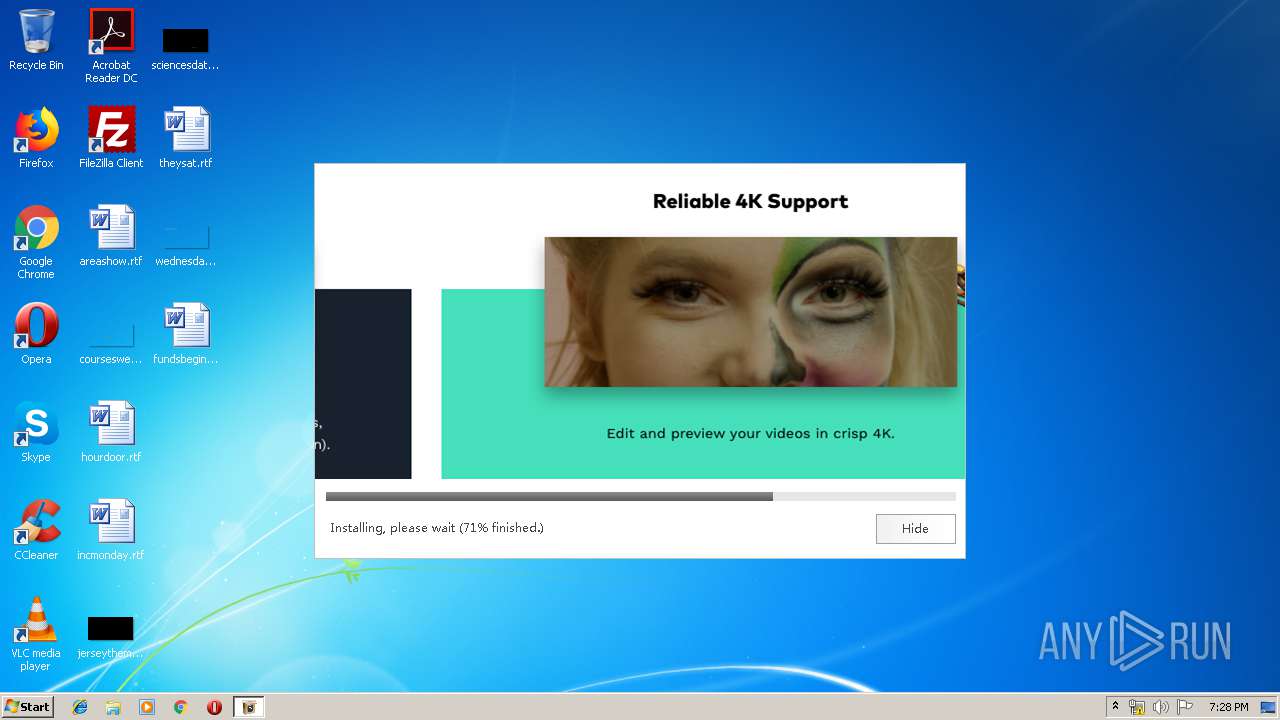Click the Hide button in installer
Image resolution: width=1280 pixels, height=720 pixels.
tap(915, 528)
